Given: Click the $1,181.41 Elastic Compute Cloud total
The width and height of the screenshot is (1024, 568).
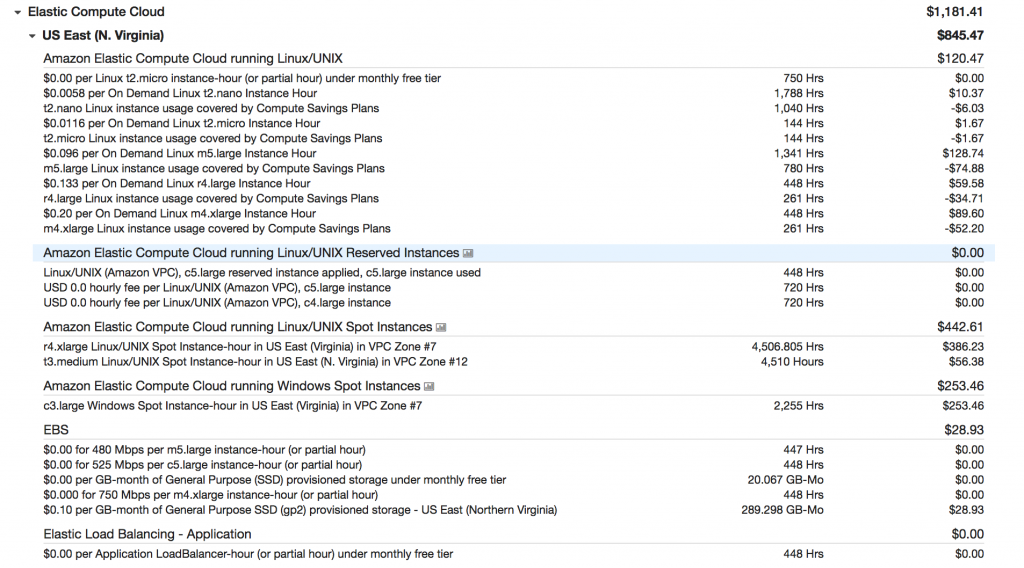Looking at the screenshot, I should pos(954,12).
